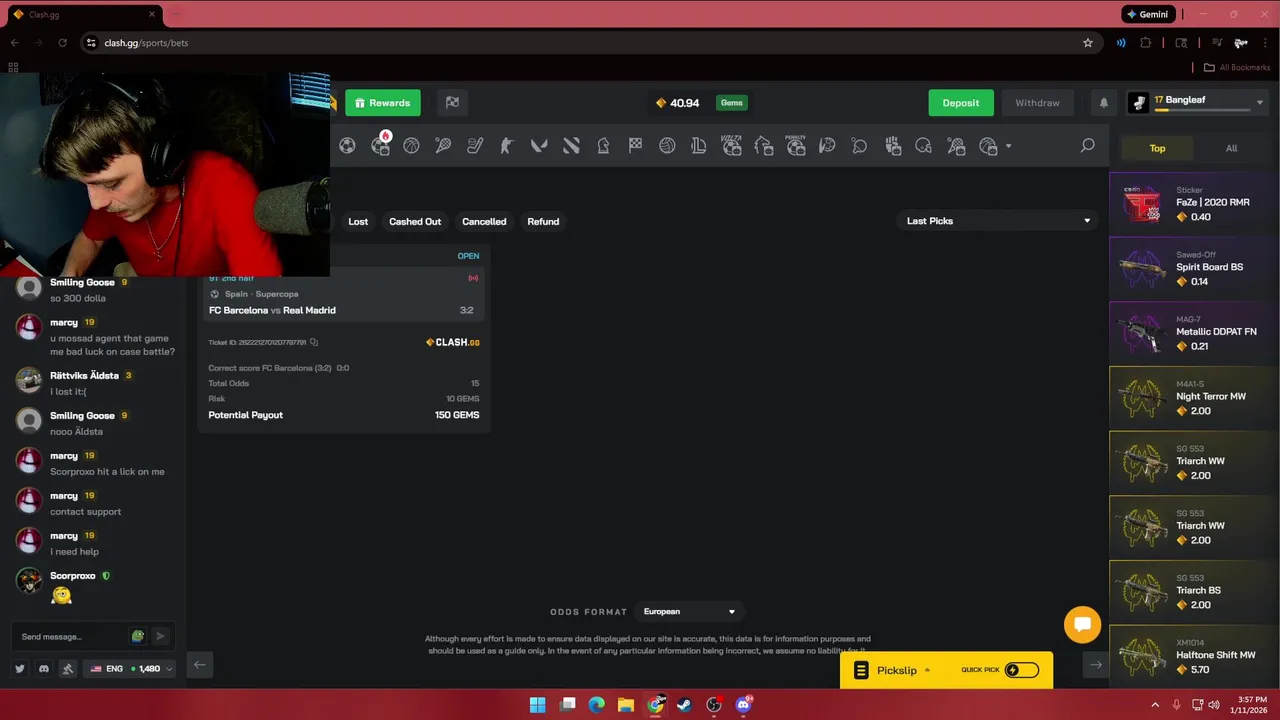Screen dimensions: 1280x720
Task: Open the League of Legends icon
Action: pyautogui.click(x=699, y=146)
